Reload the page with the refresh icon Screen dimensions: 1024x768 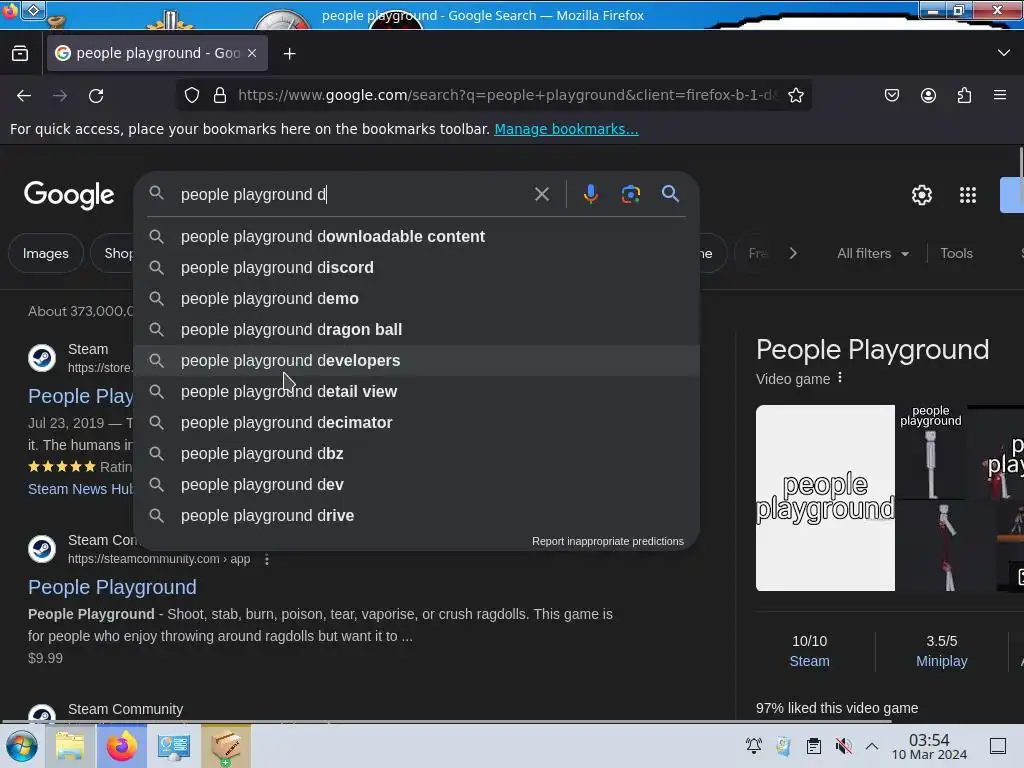click(96, 95)
